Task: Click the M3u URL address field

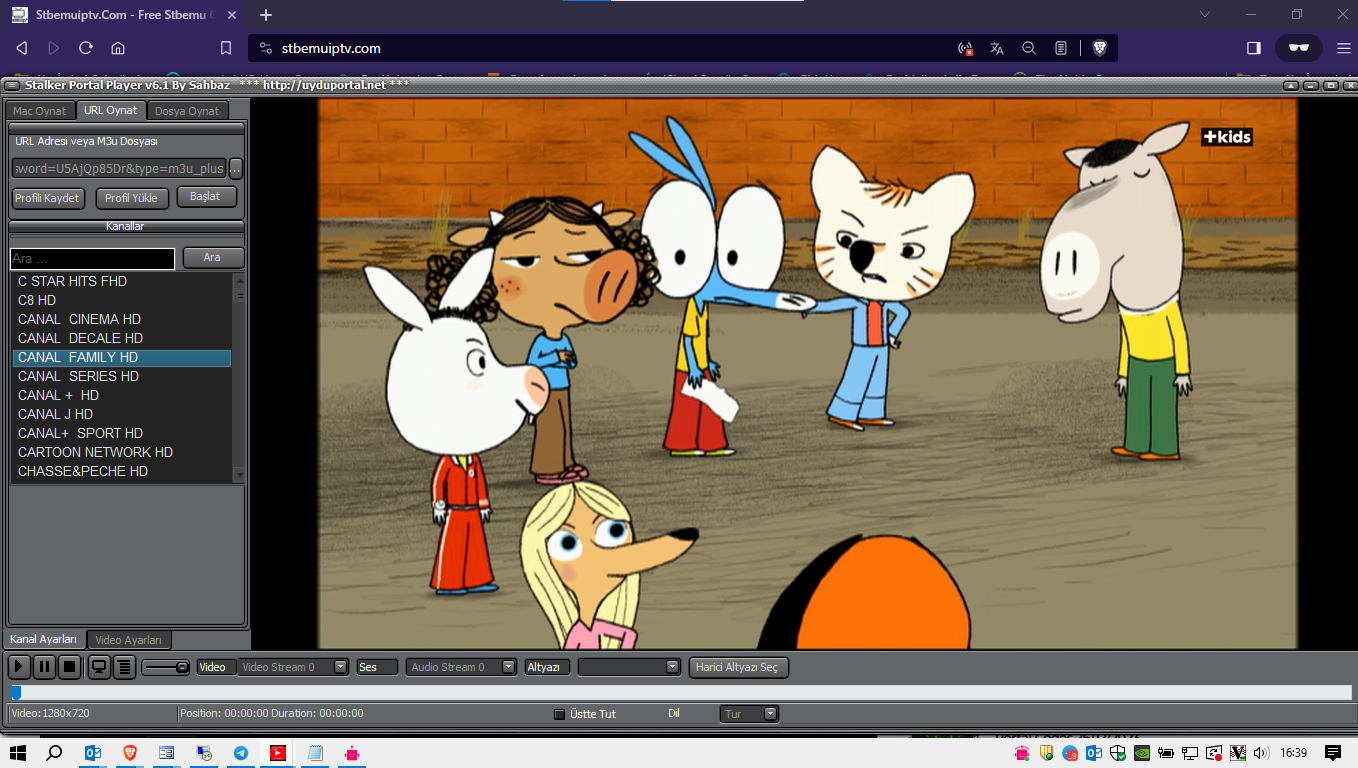Action: coord(119,169)
